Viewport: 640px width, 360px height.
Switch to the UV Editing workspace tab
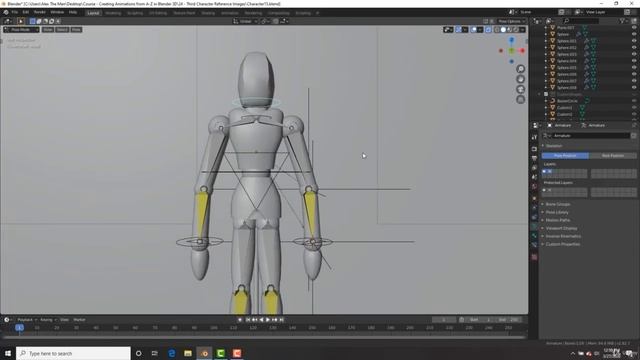tap(158, 13)
